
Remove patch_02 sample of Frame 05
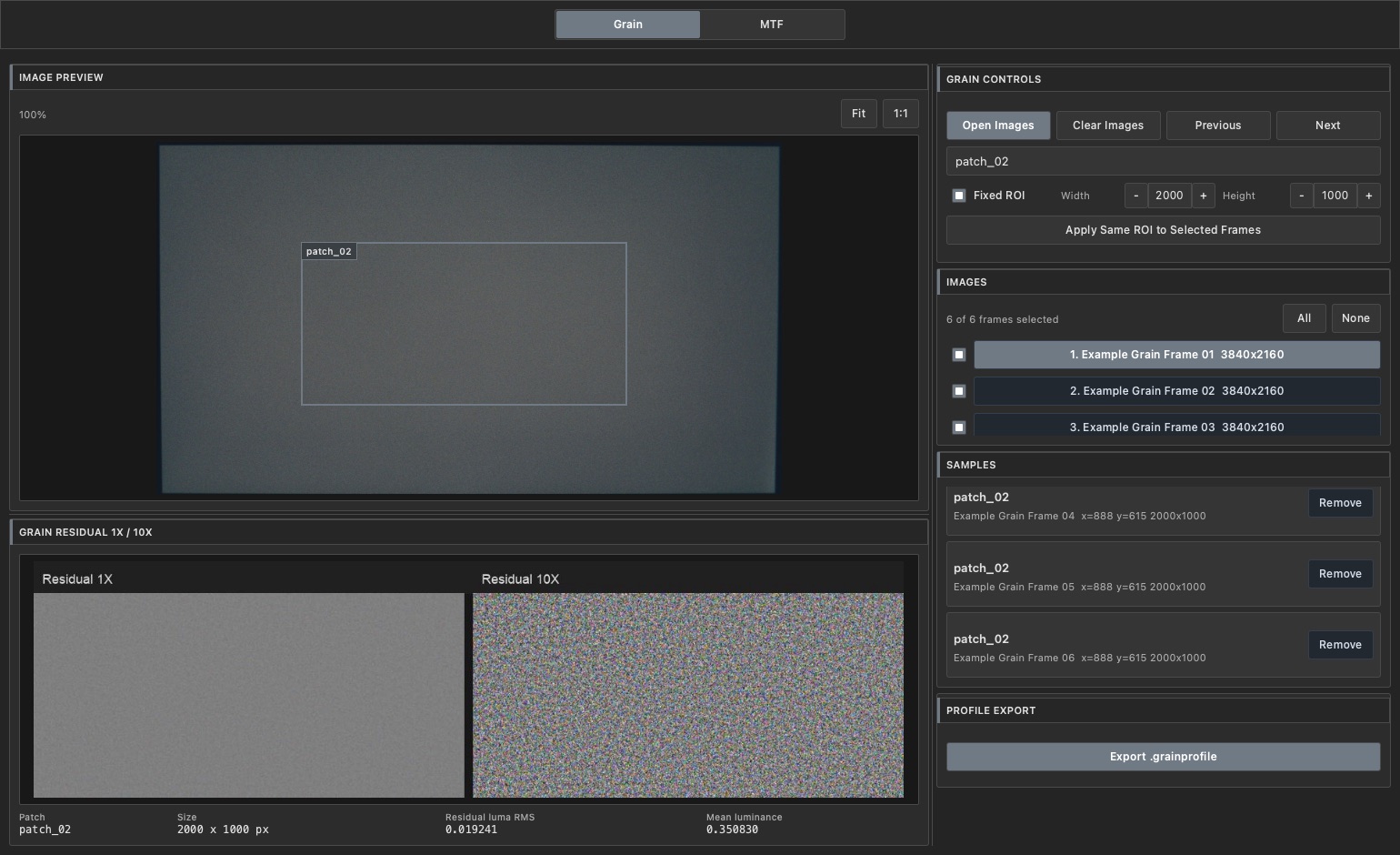(x=1340, y=574)
